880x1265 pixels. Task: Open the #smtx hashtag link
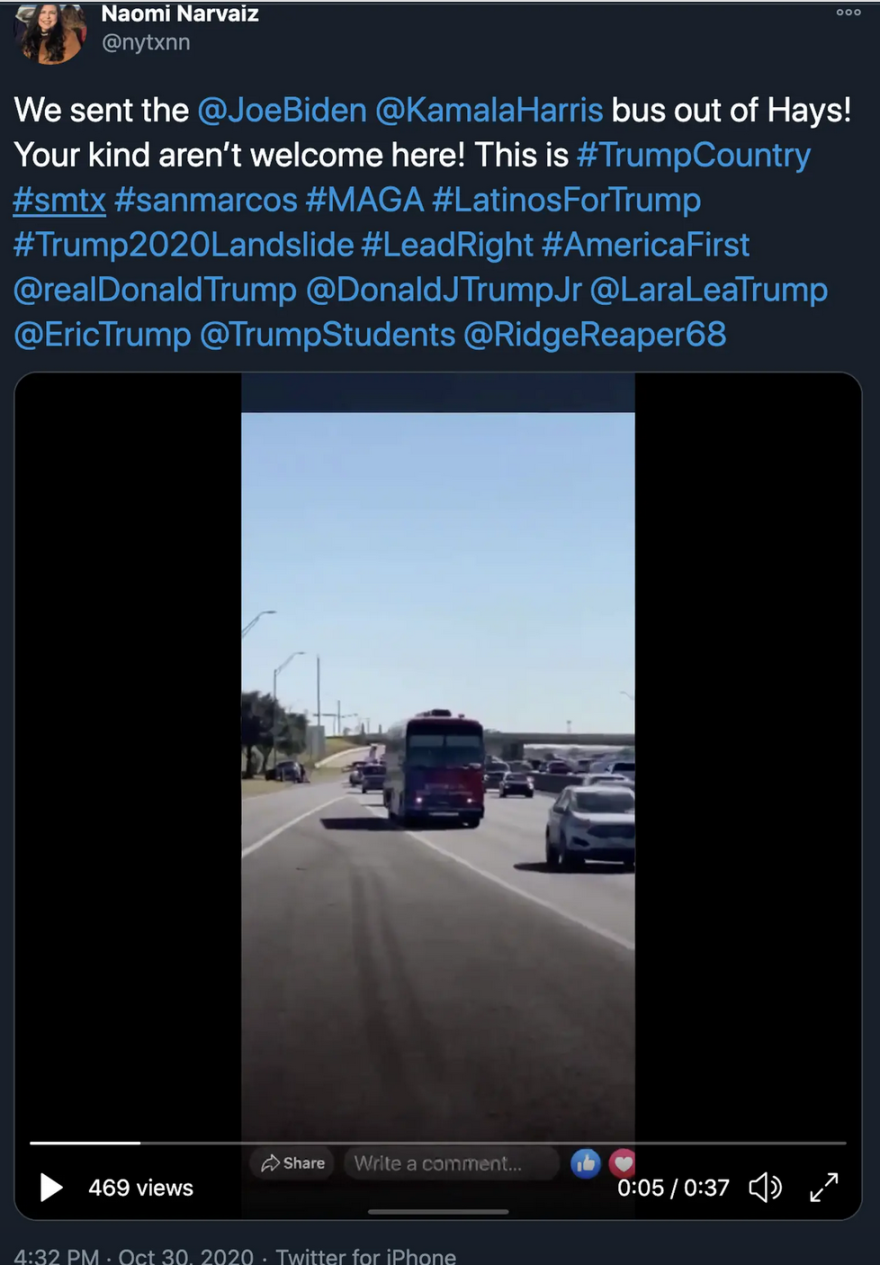point(59,200)
